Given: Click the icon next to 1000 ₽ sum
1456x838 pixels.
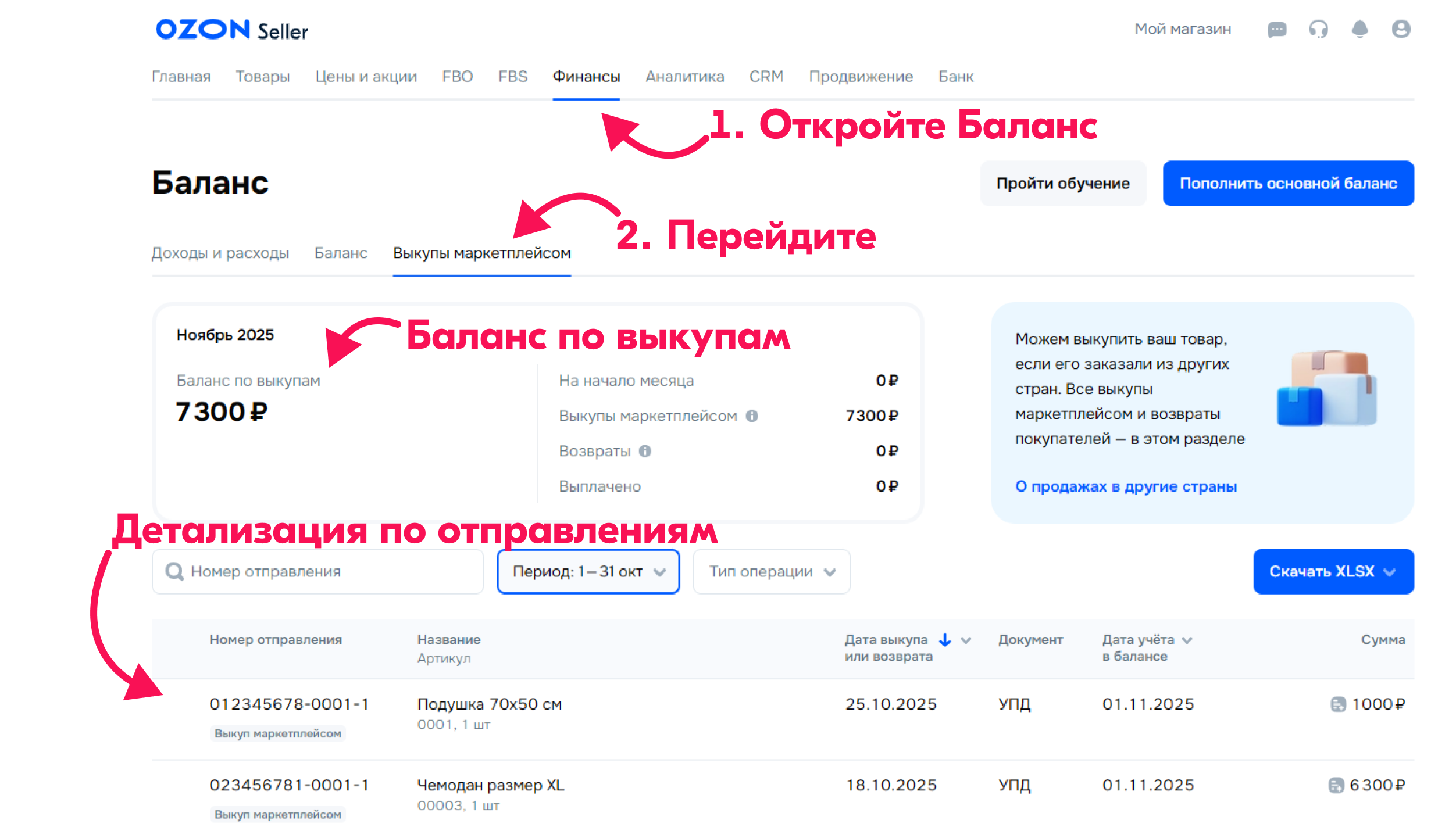Looking at the screenshot, I should tap(1338, 704).
